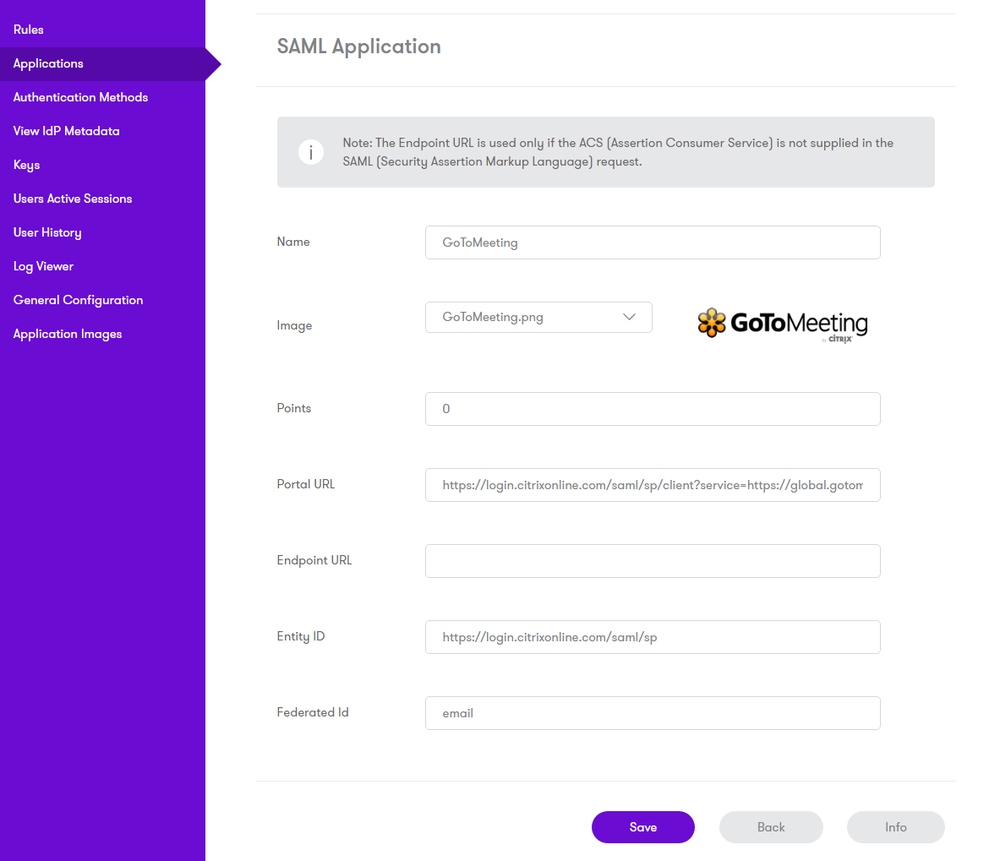Select the Name field containing GoToMeeting
This screenshot has height=861, width=1000.
coord(652,242)
